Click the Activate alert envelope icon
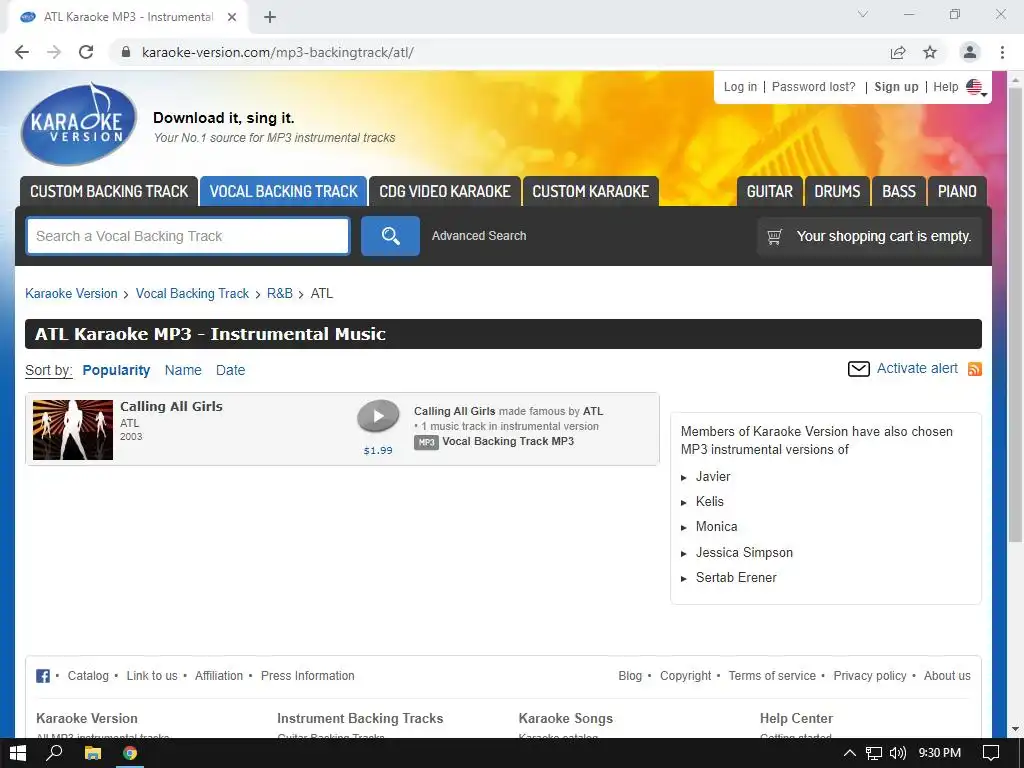This screenshot has width=1024, height=768. pyautogui.click(x=859, y=369)
